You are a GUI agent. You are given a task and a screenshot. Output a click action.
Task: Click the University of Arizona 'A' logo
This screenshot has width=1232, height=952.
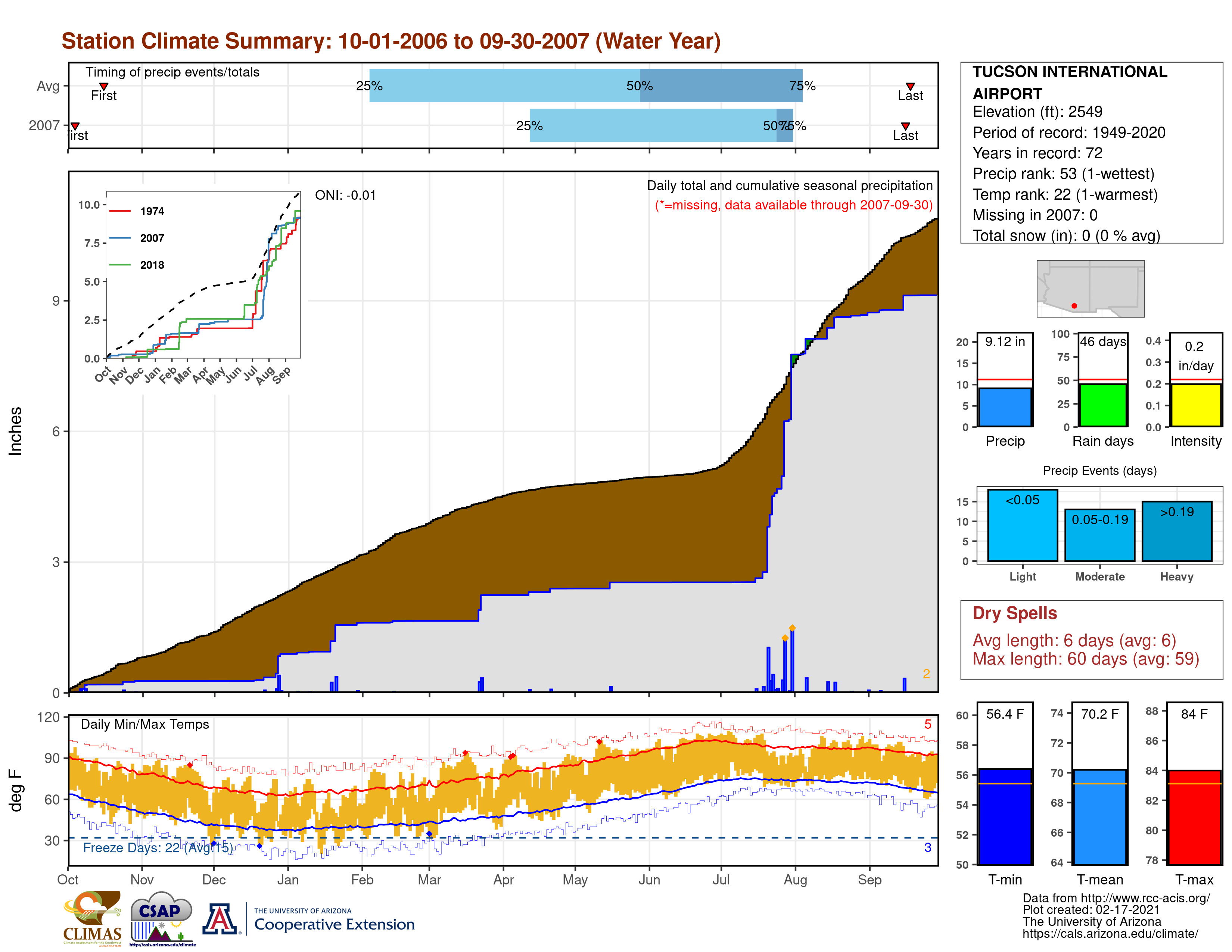coord(220,919)
